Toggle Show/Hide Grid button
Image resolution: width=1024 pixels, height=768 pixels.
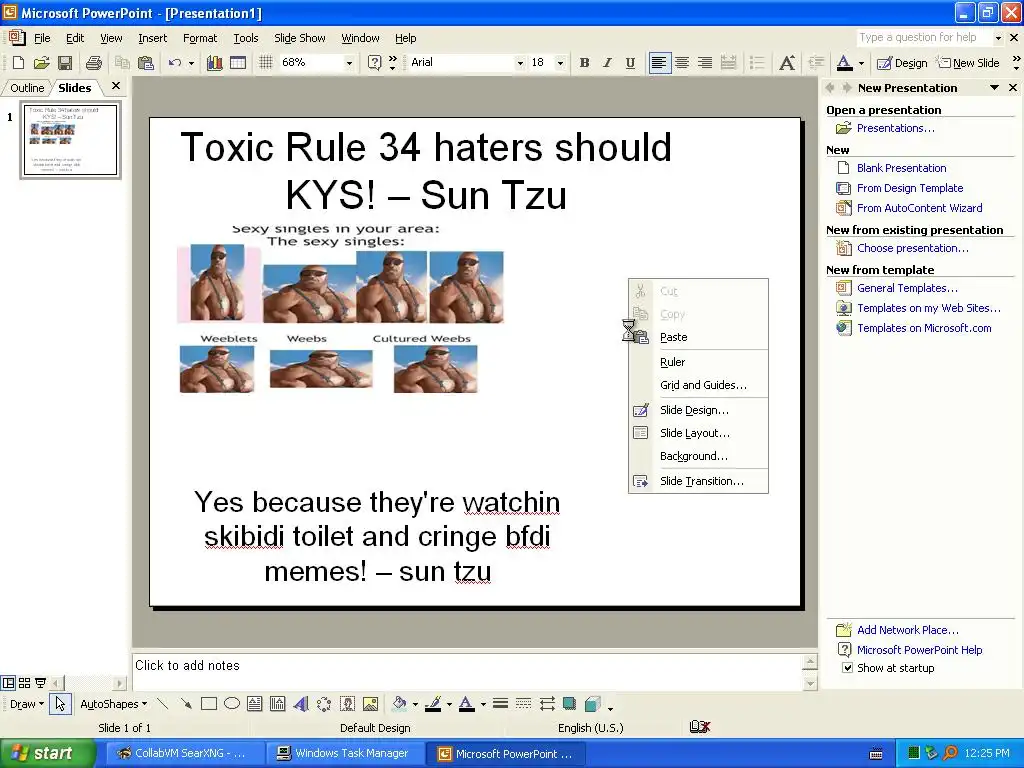point(265,63)
